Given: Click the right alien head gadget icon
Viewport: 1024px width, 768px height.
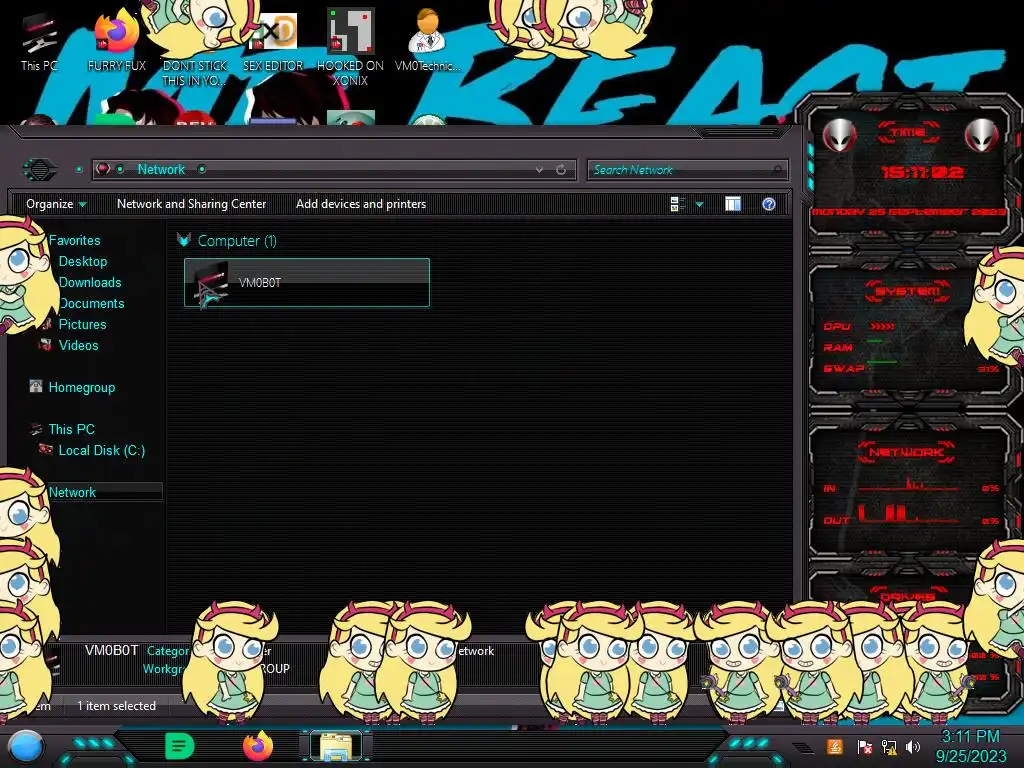Looking at the screenshot, I should click(x=982, y=135).
